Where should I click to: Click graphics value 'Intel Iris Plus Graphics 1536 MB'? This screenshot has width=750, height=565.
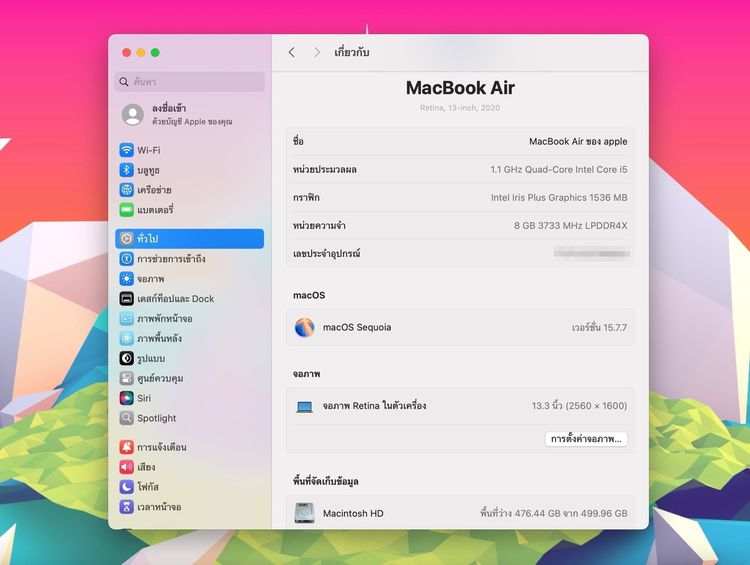click(x=559, y=198)
